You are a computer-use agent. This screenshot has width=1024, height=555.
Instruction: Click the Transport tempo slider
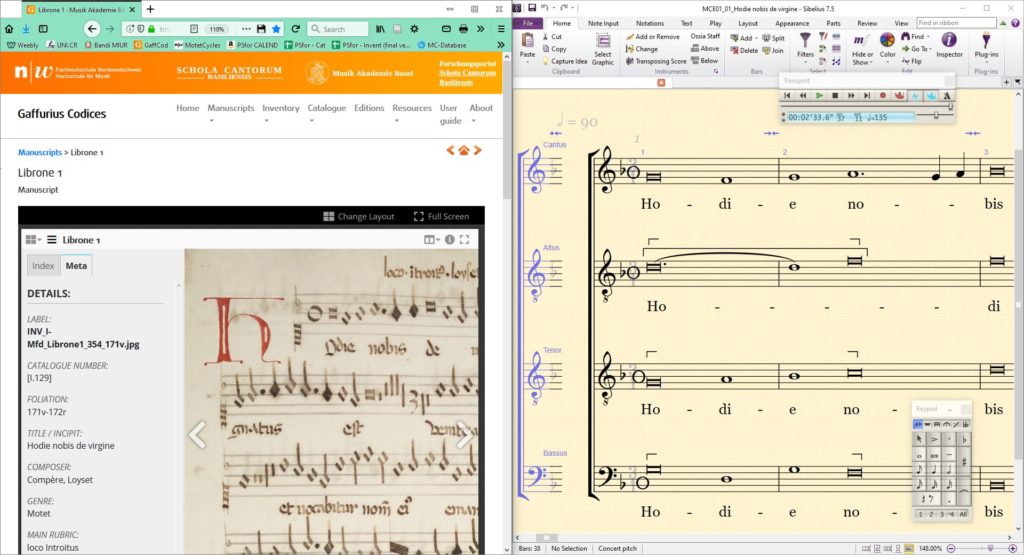(x=935, y=116)
